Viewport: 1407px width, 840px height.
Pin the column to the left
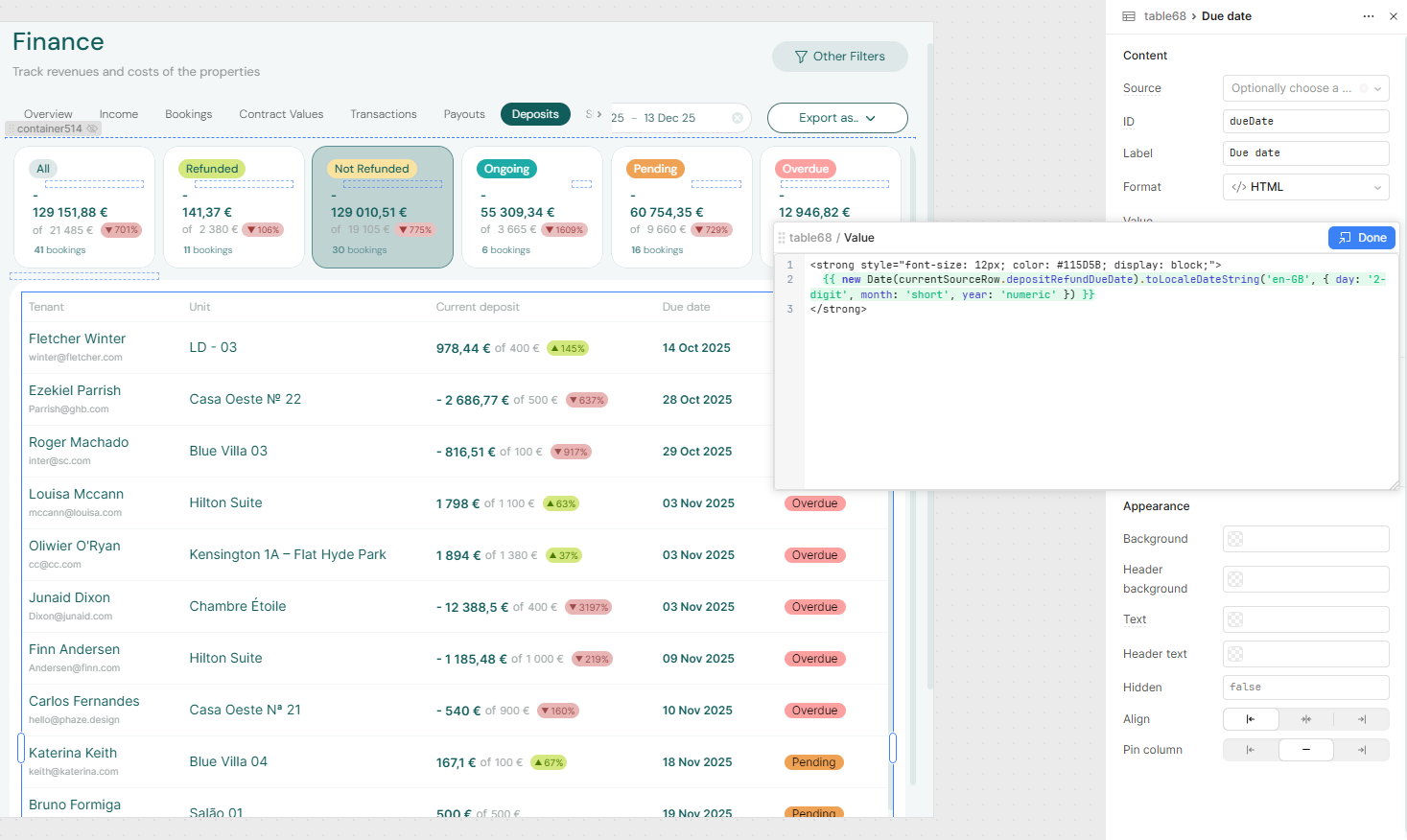coord(1251,749)
